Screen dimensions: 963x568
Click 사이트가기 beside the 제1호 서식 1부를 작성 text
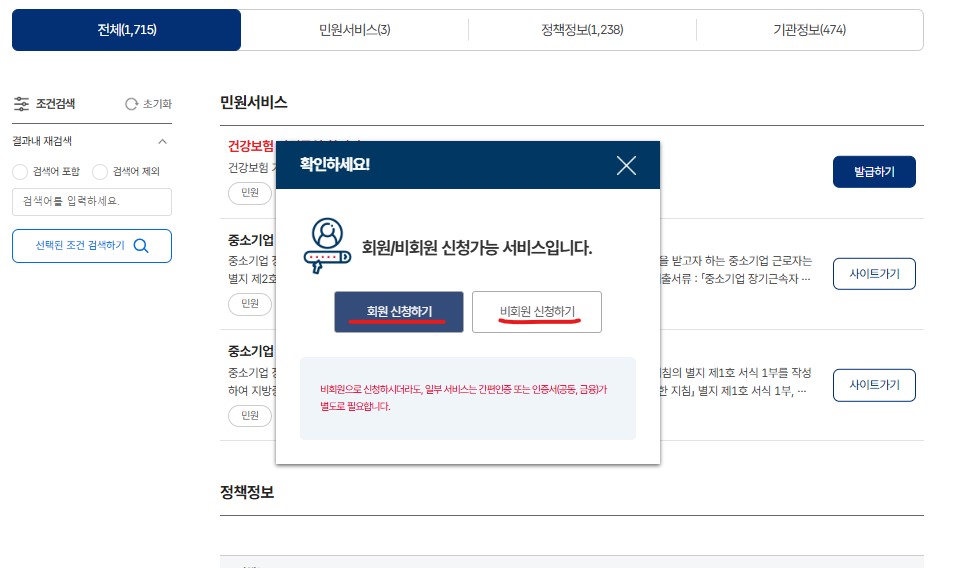874,385
